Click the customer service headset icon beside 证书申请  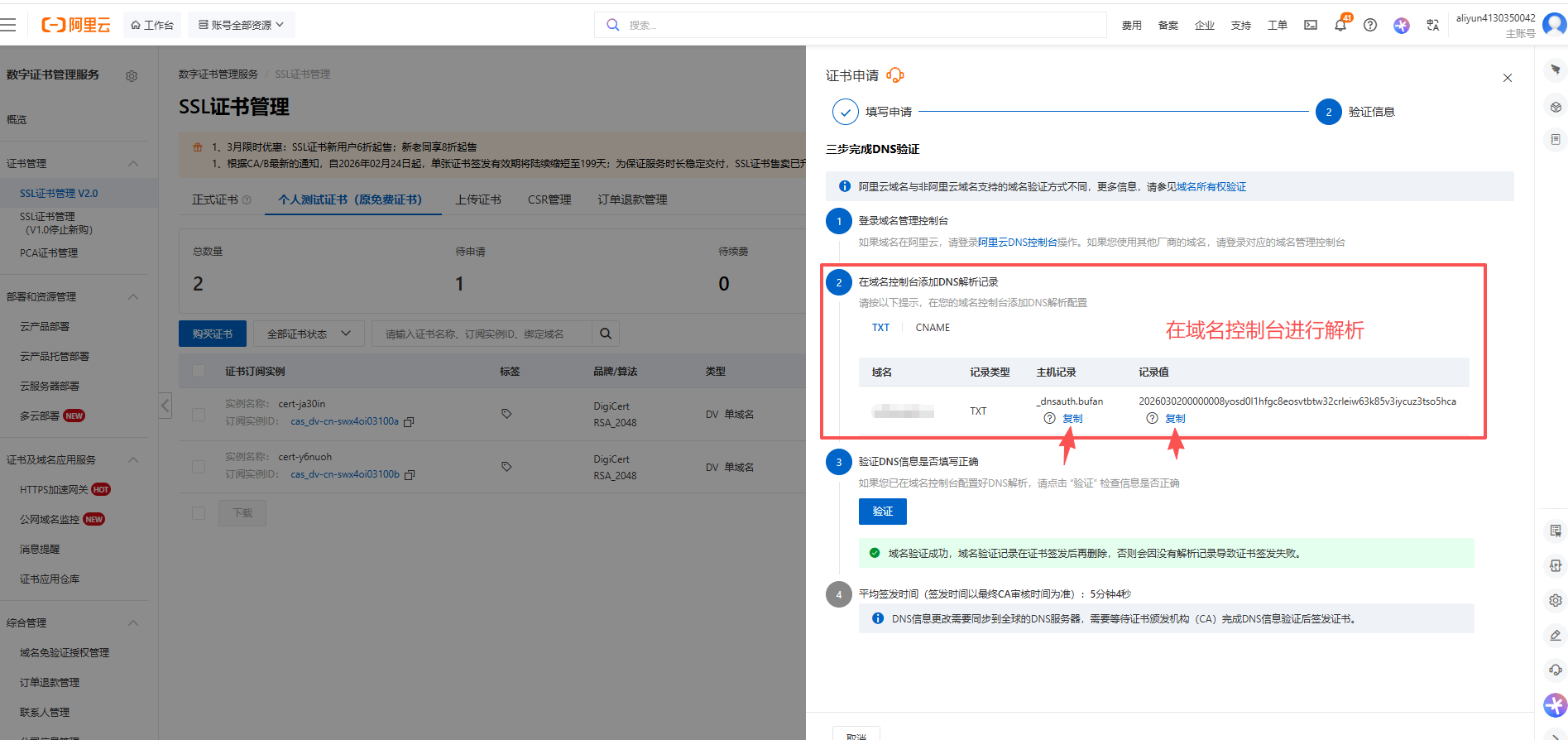click(x=894, y=75)
